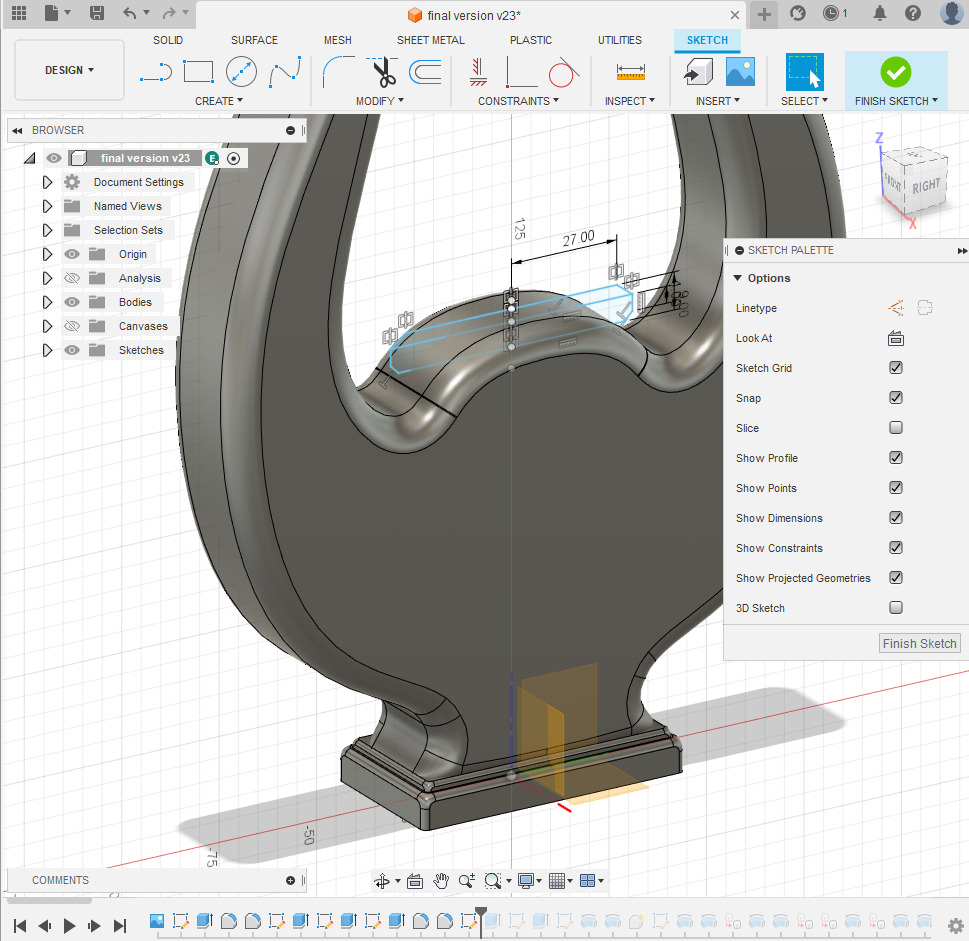Hide the Bodies folder visibility
969x941 pixels.
pyautogui.click(x=71, y=302)
